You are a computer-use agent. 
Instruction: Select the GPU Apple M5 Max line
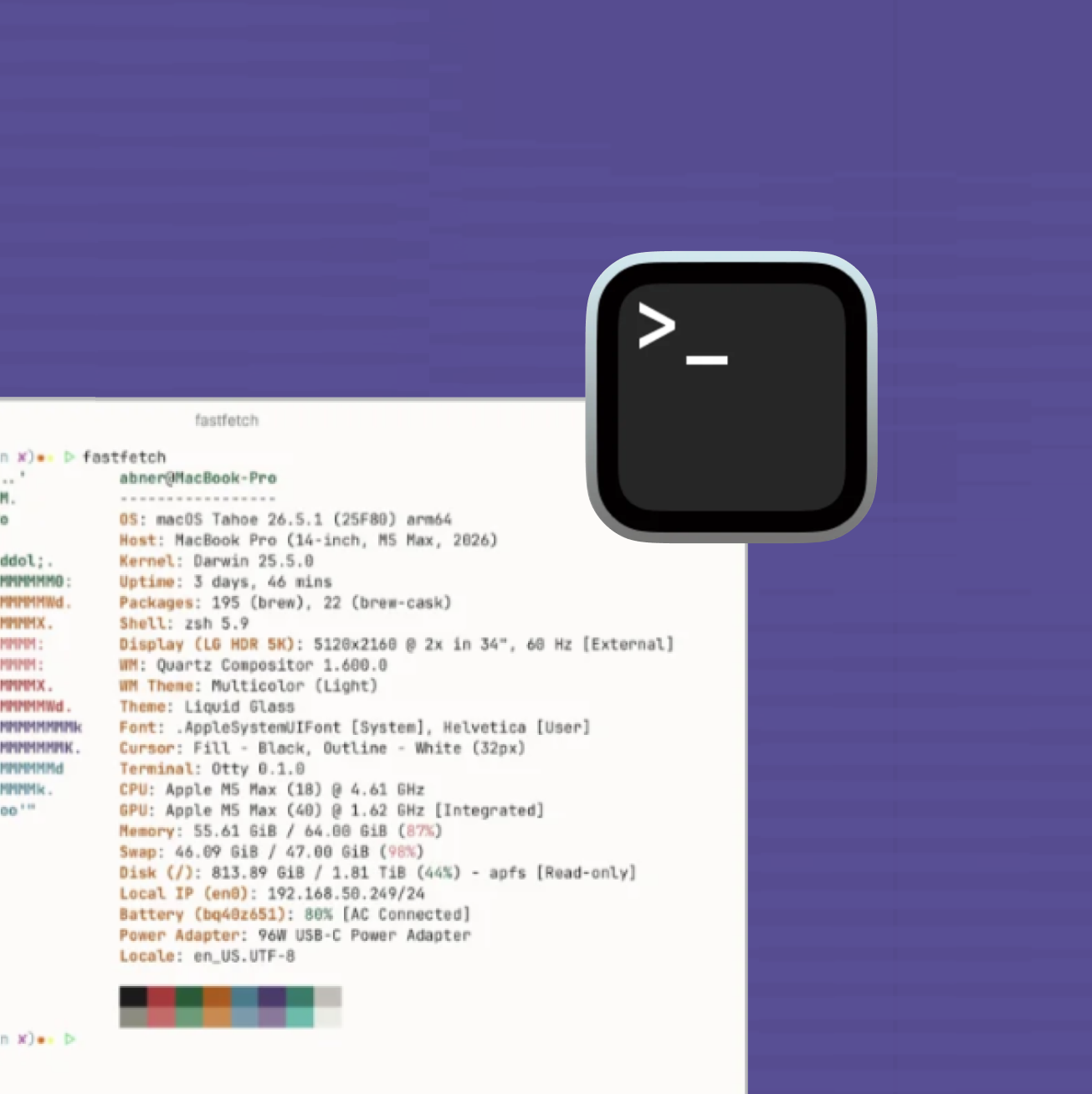(x=331, y=810)
